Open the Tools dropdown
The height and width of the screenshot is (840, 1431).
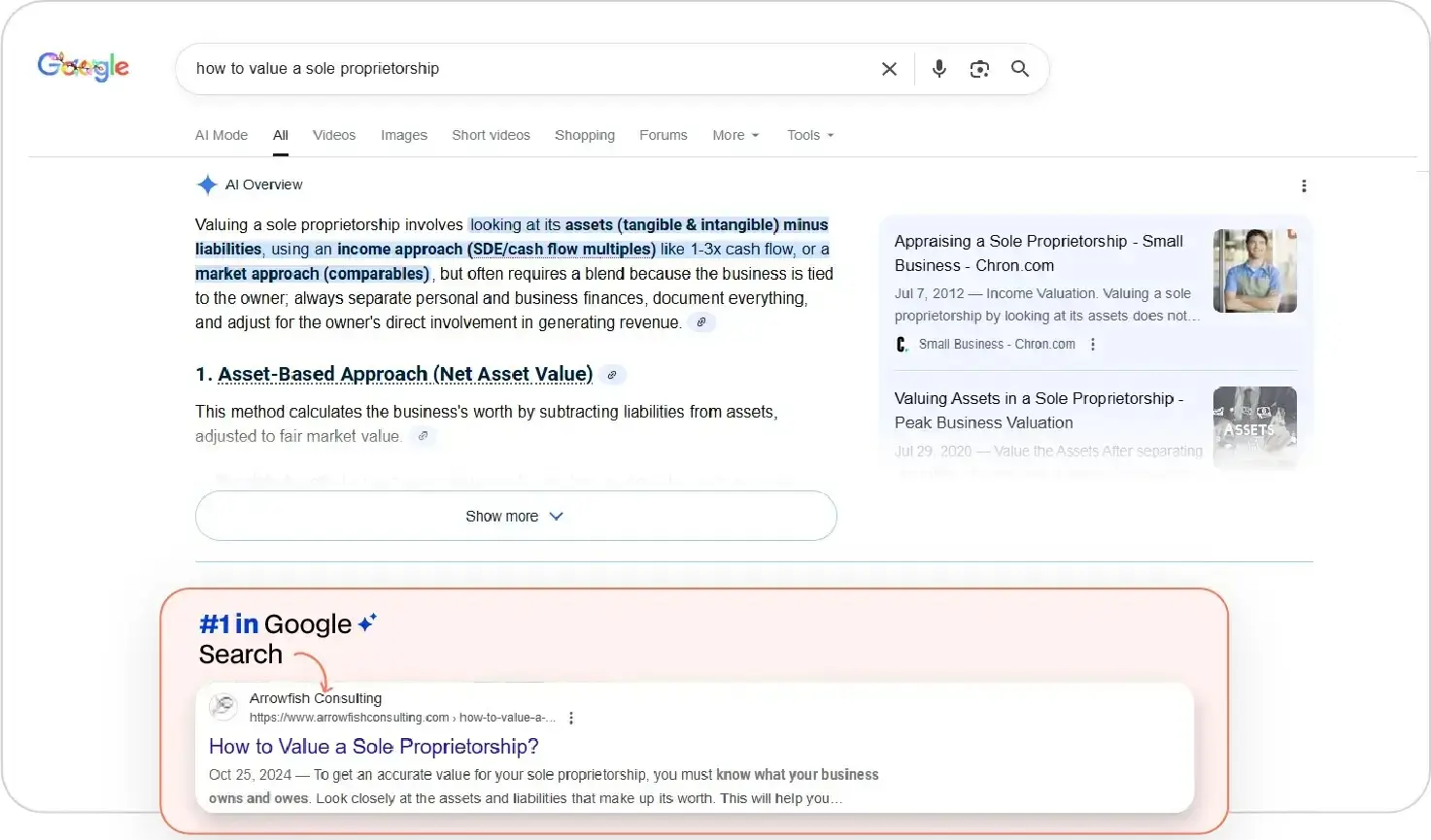click(808, 135)
